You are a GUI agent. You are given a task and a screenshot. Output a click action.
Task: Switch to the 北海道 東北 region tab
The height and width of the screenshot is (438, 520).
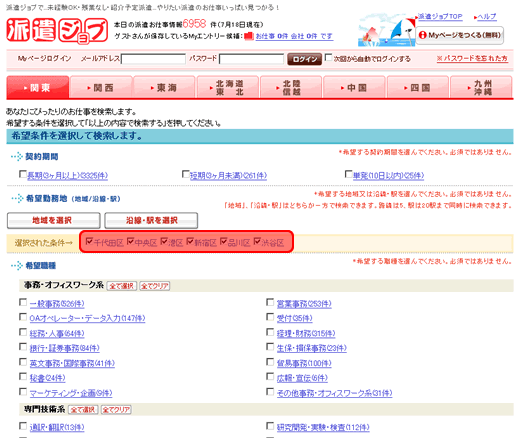228,87
